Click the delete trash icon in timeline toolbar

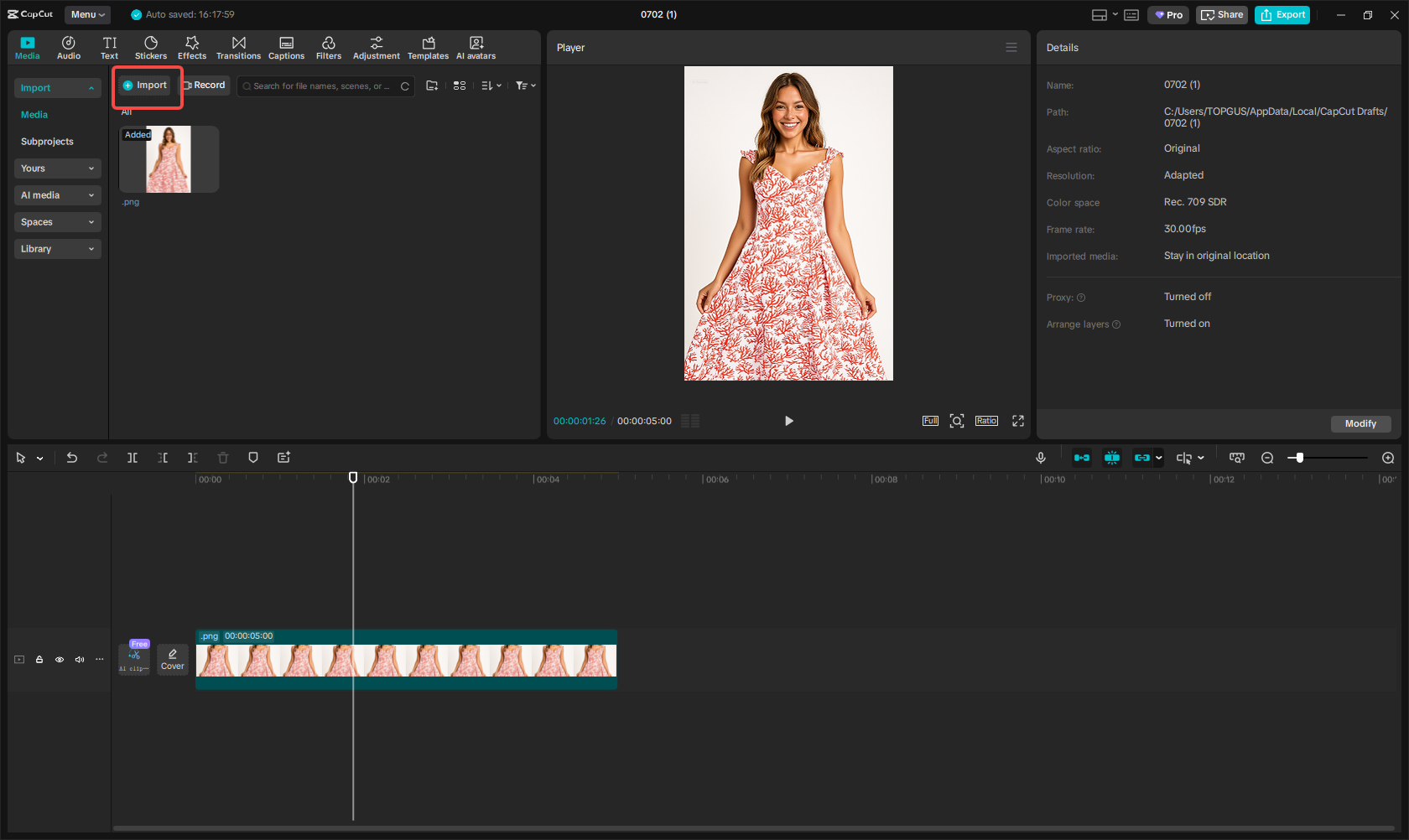pyautogui.click(x=223, y=458)
